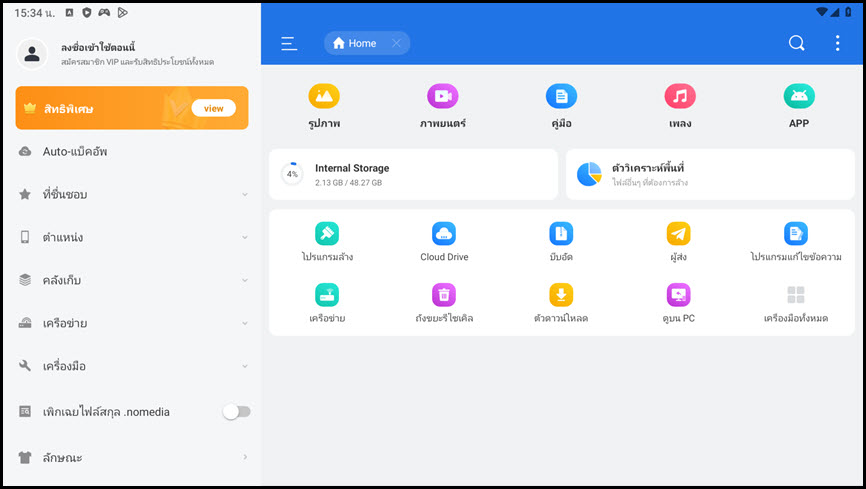866x489 pixels.
Task: Expand the ที่ชื่นชอบ favorites section
Action: (x=131, y=194)
